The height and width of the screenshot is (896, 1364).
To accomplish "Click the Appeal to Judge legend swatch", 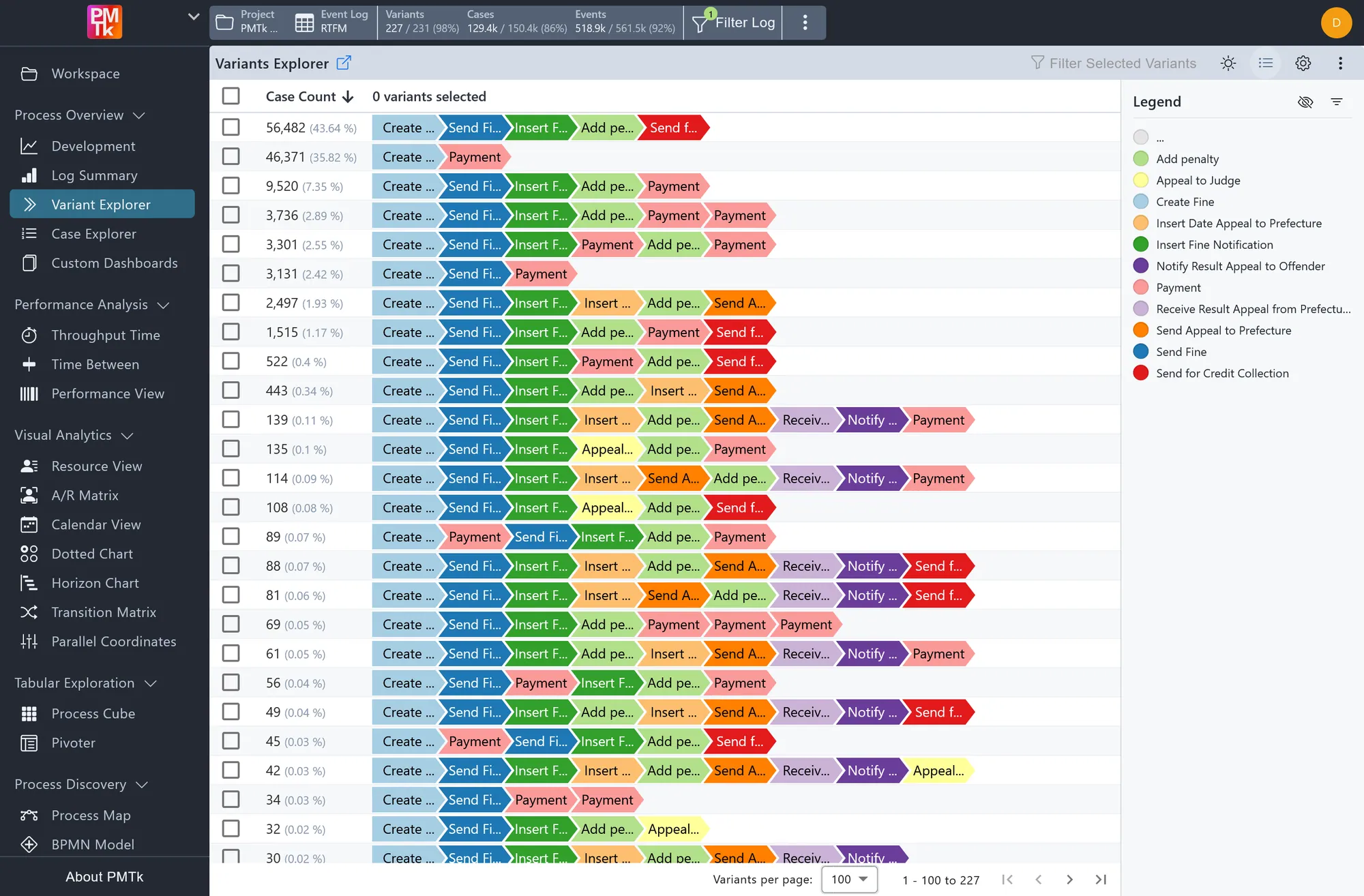I will pyautogui.click(x=1141, y=180).
